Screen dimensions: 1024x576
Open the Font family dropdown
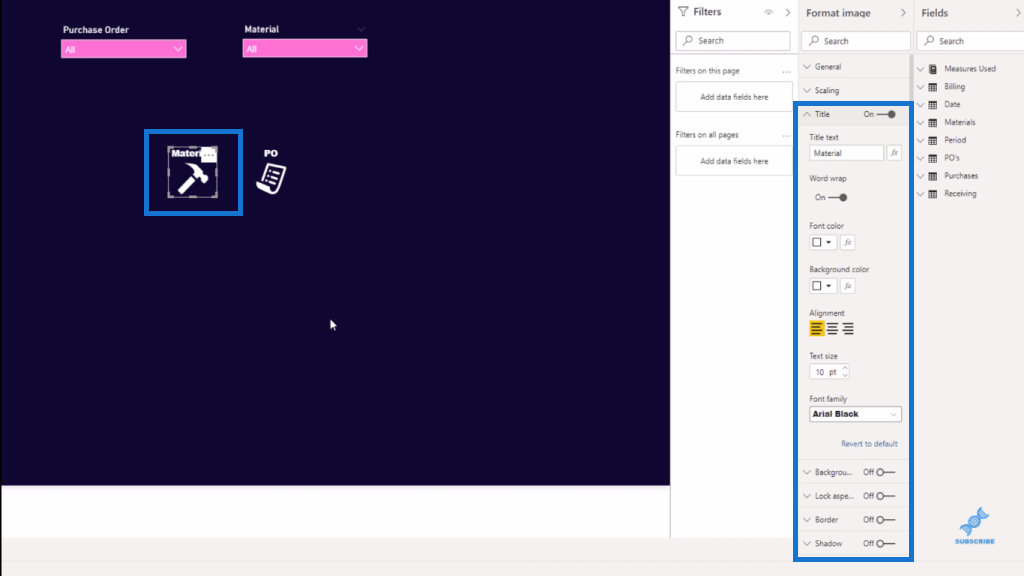[855, 414]
